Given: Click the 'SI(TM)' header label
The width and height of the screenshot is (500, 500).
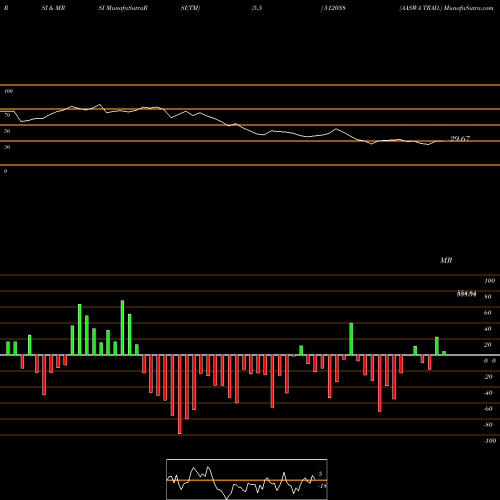Looking at the screenshot, I should coord(190,8).
